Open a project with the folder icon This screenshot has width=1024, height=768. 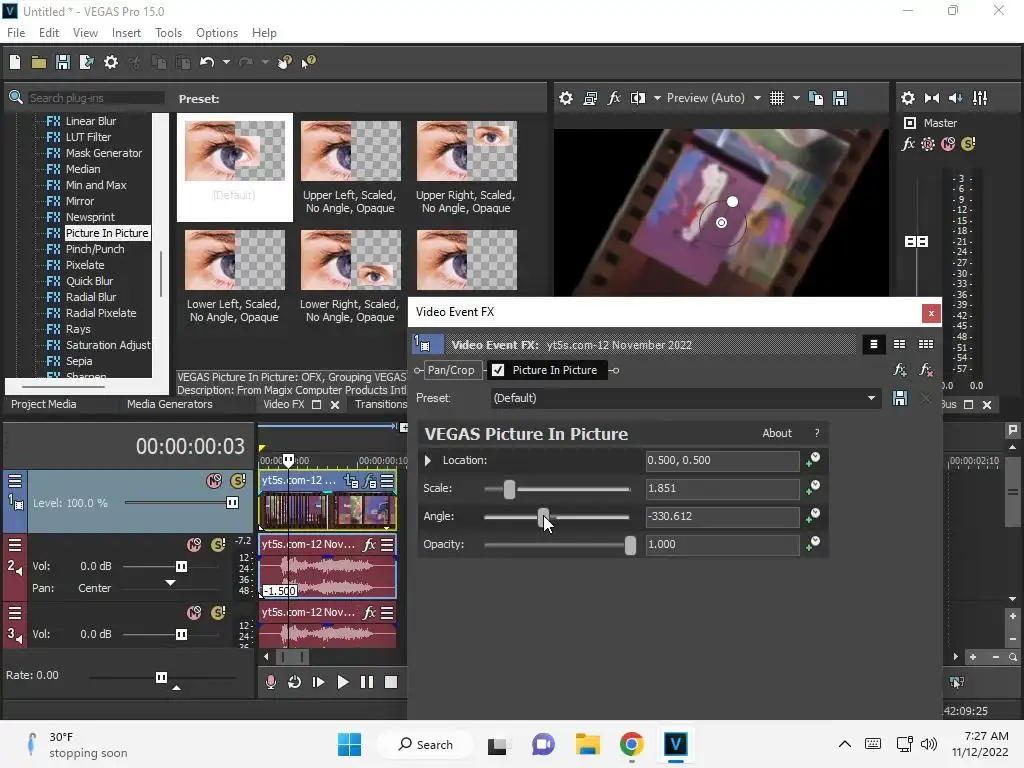coord(39,62)
